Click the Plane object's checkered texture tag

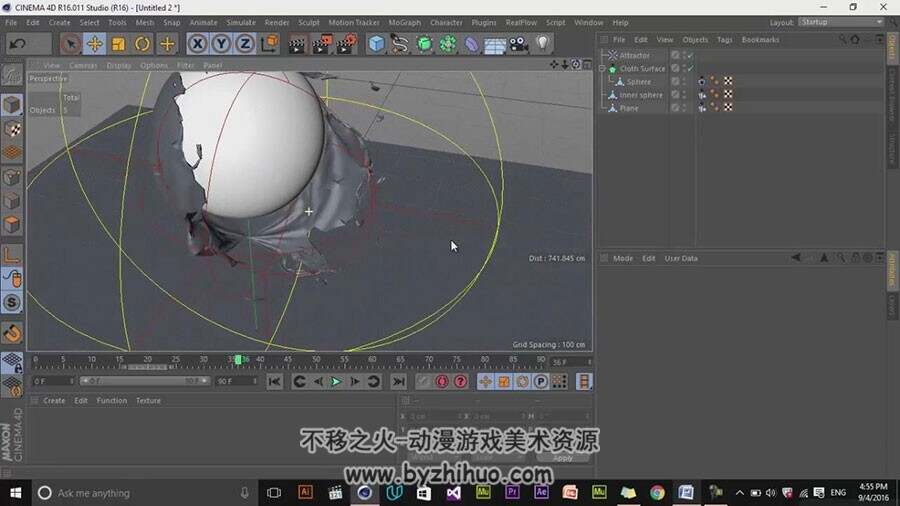(728, 107)
